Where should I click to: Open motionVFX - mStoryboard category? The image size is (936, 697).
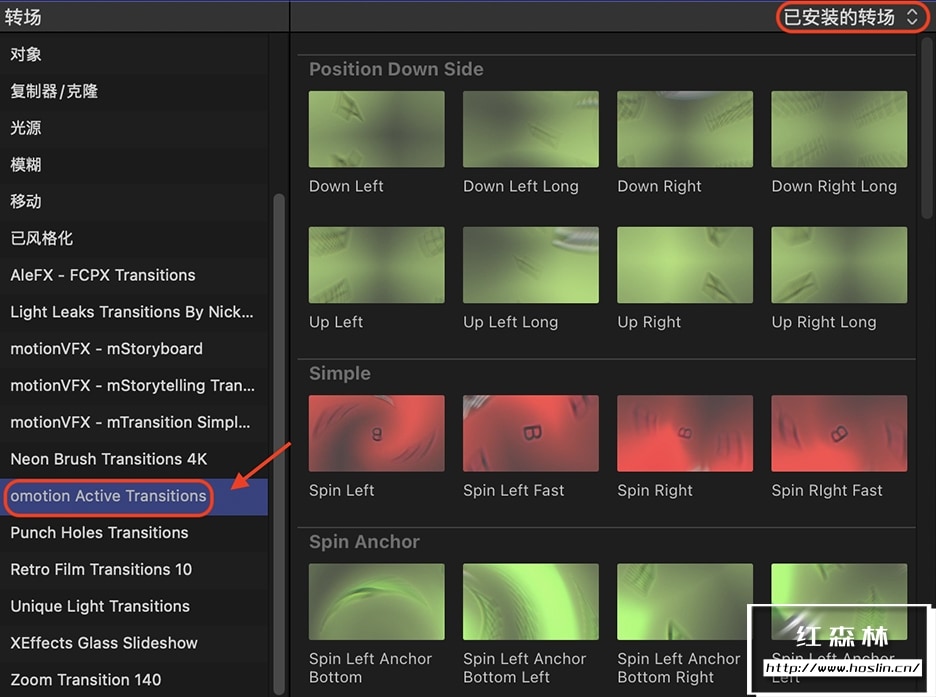[106, 349]
